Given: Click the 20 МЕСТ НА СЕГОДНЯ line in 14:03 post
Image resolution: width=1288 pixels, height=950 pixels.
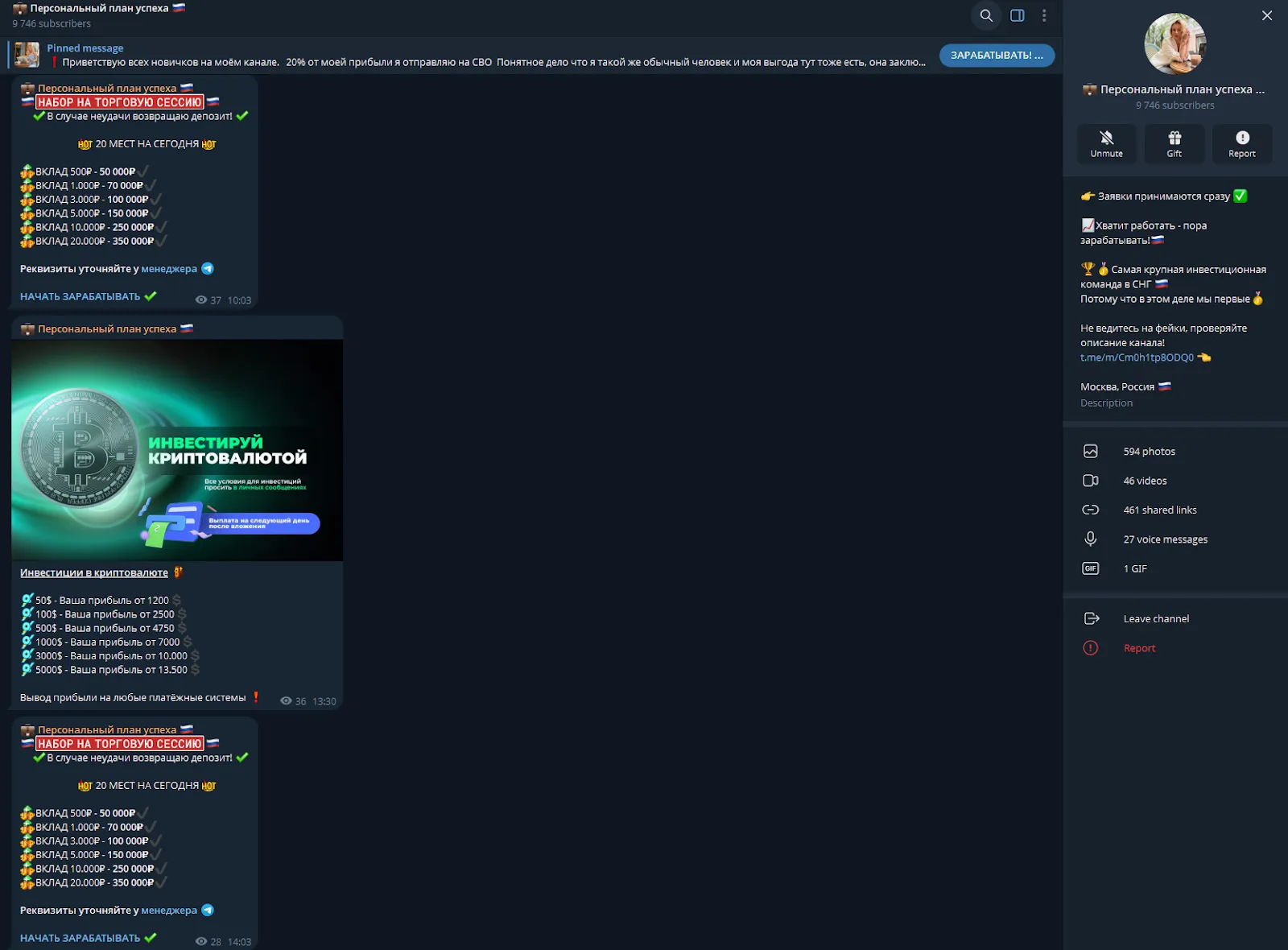Looking at the screenshot, I should [147, 786].
